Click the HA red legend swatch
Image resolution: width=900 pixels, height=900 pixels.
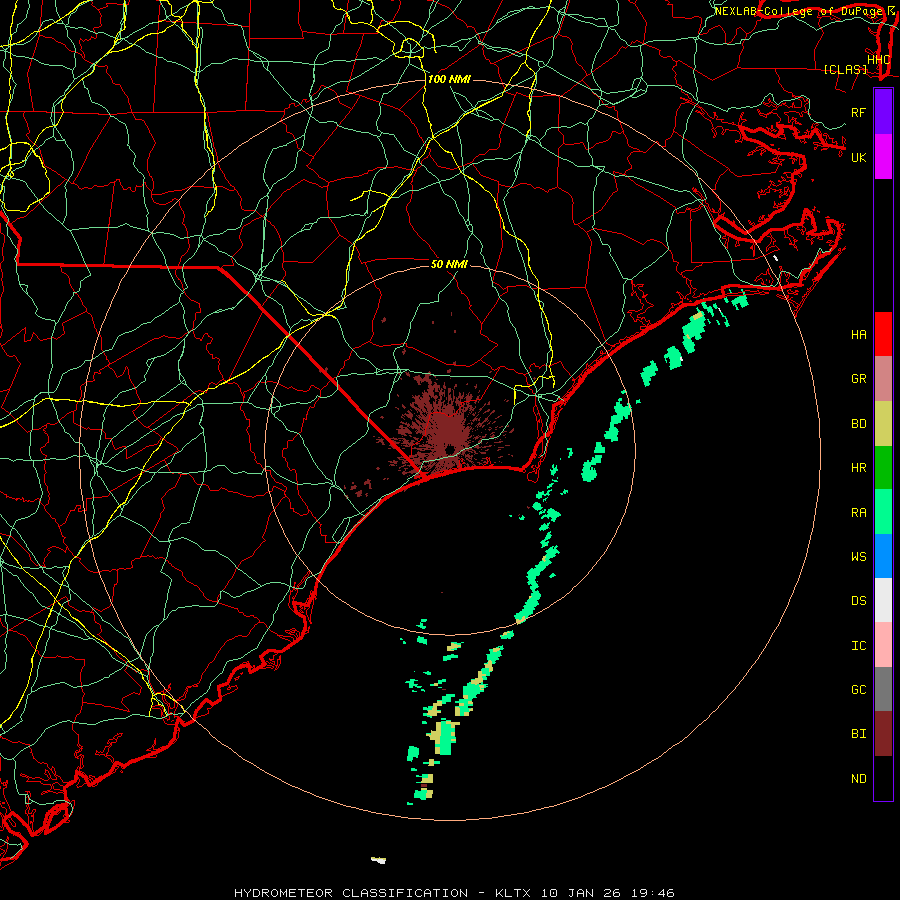tap(883, 334)
